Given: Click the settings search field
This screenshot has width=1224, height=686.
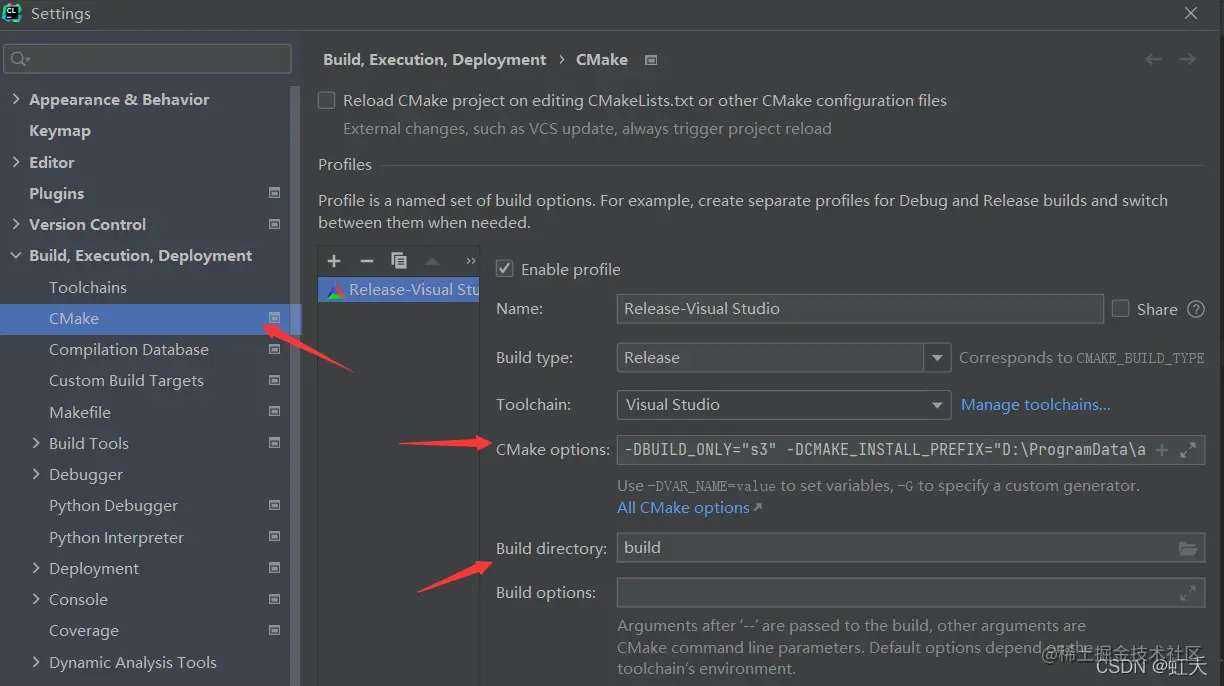Looking at the screenshot, I should (148, 59).
